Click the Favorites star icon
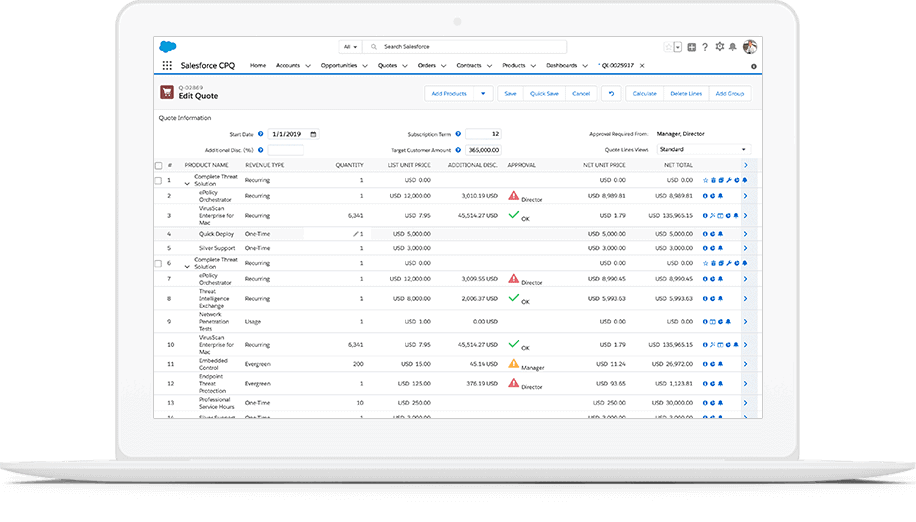Screen dimensions: 916x522 click(668, 47)
